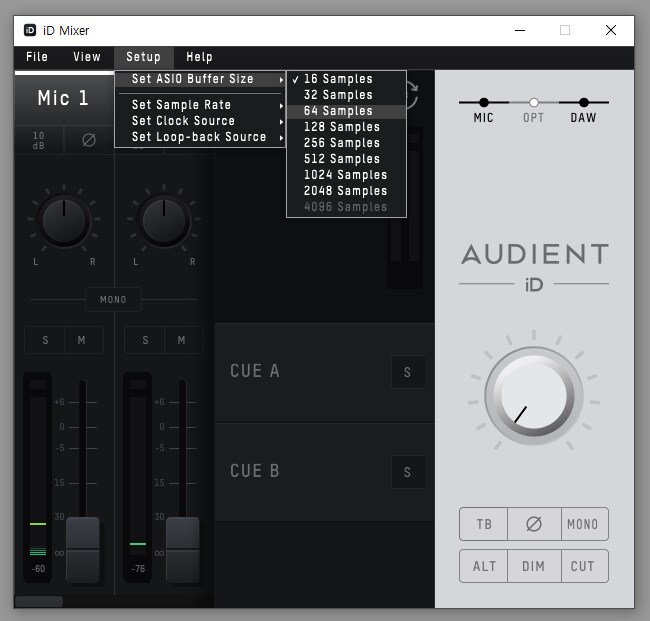Solo the second input channel
The height and width of the screenshot is (621, 650).
(x=145, y=340)
